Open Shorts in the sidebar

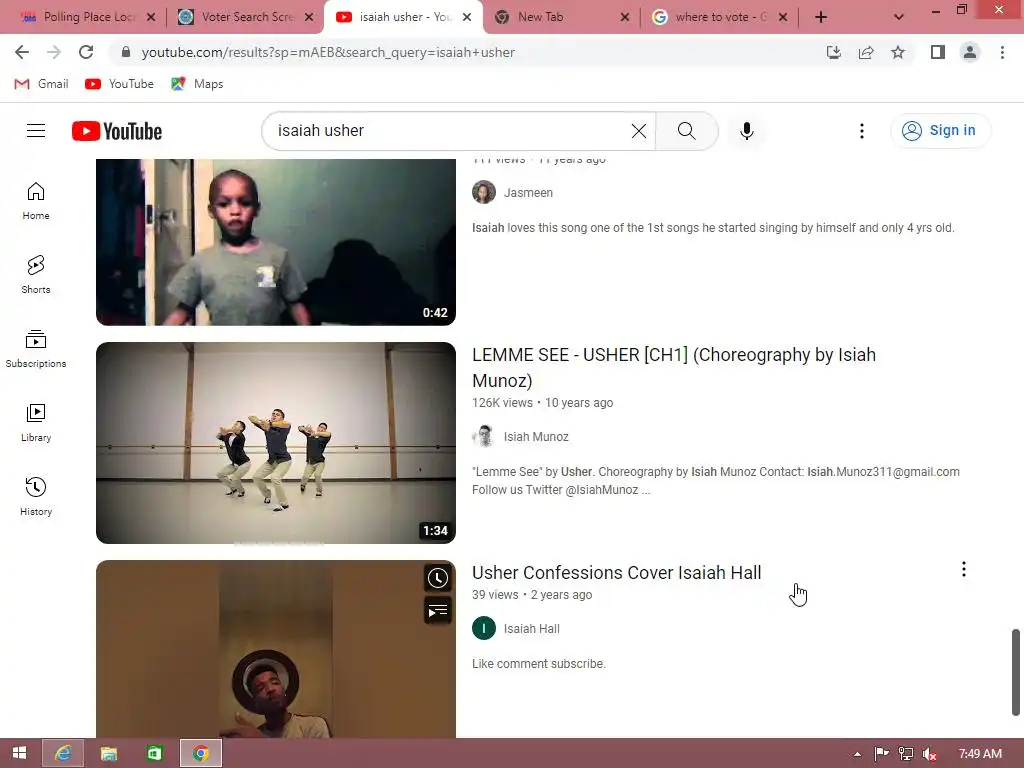click(36, 274)
